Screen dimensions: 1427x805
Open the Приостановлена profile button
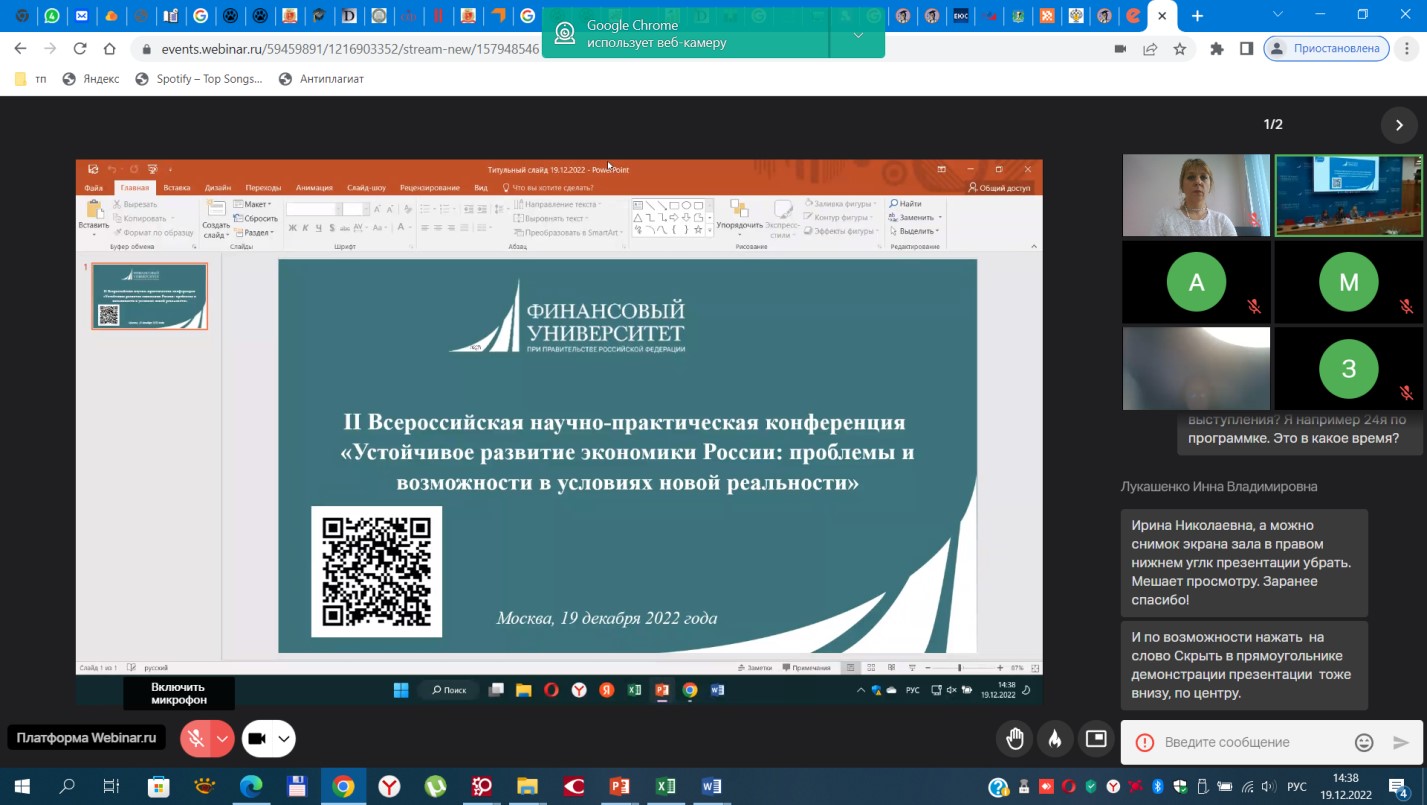1326,48
